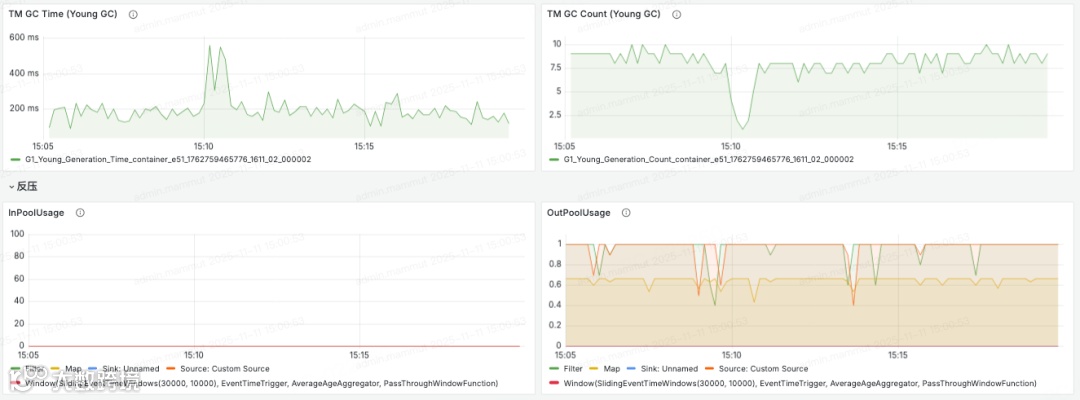
Task: Open the TM GC Time (Young GC) panel title menu
Action: pyautogui.click(x=63, y=14)
